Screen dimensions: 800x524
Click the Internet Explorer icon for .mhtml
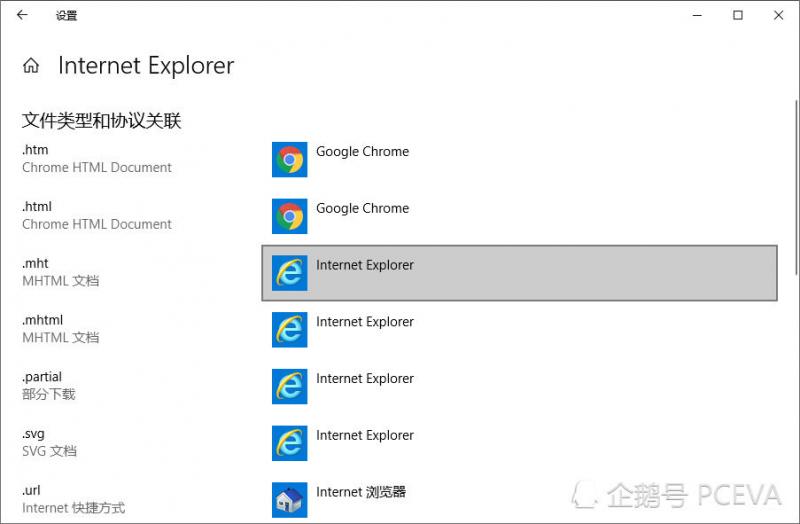click(290, 330)
